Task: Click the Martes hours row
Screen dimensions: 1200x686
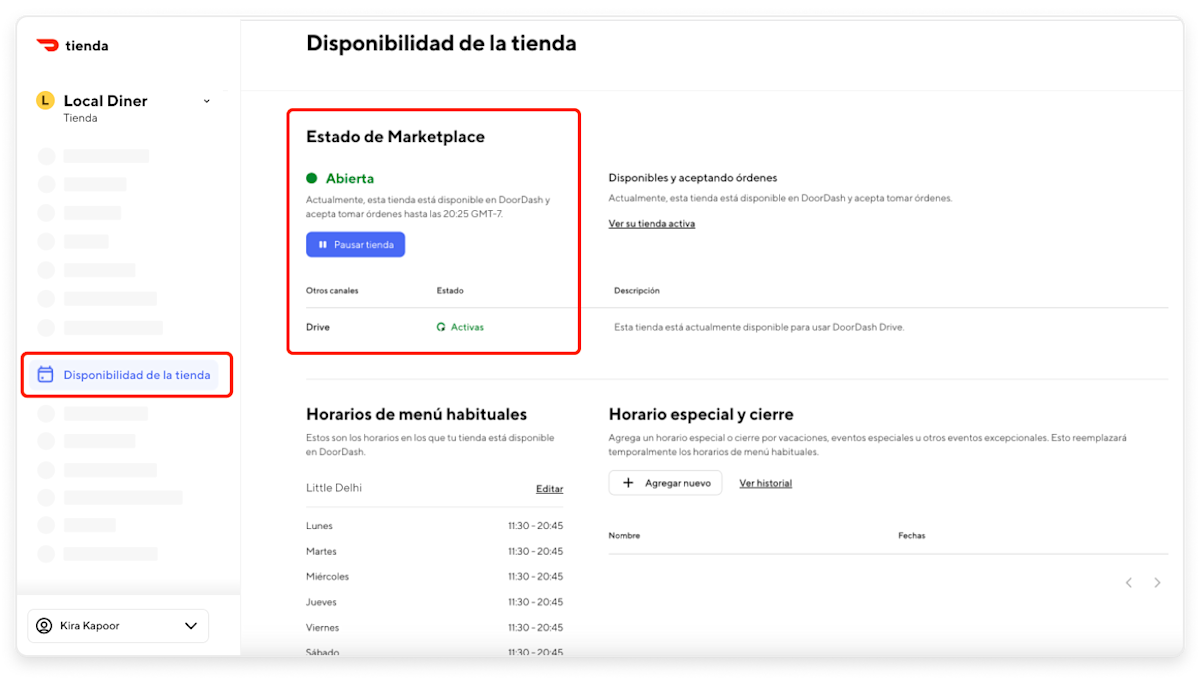Action: (x=435, y=551)
